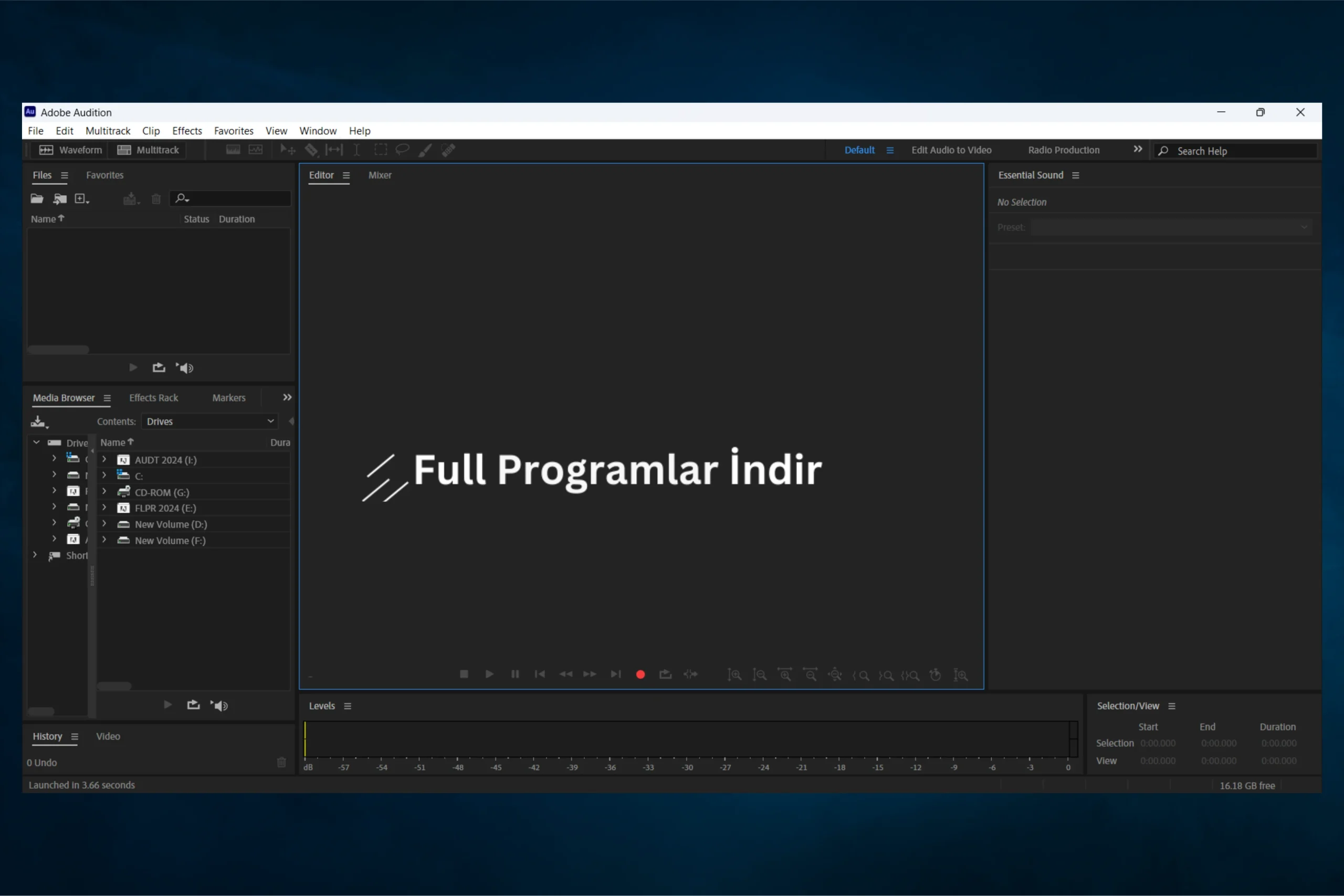Toggle Auto-Play in the Files panel

(x=185, y=367)
